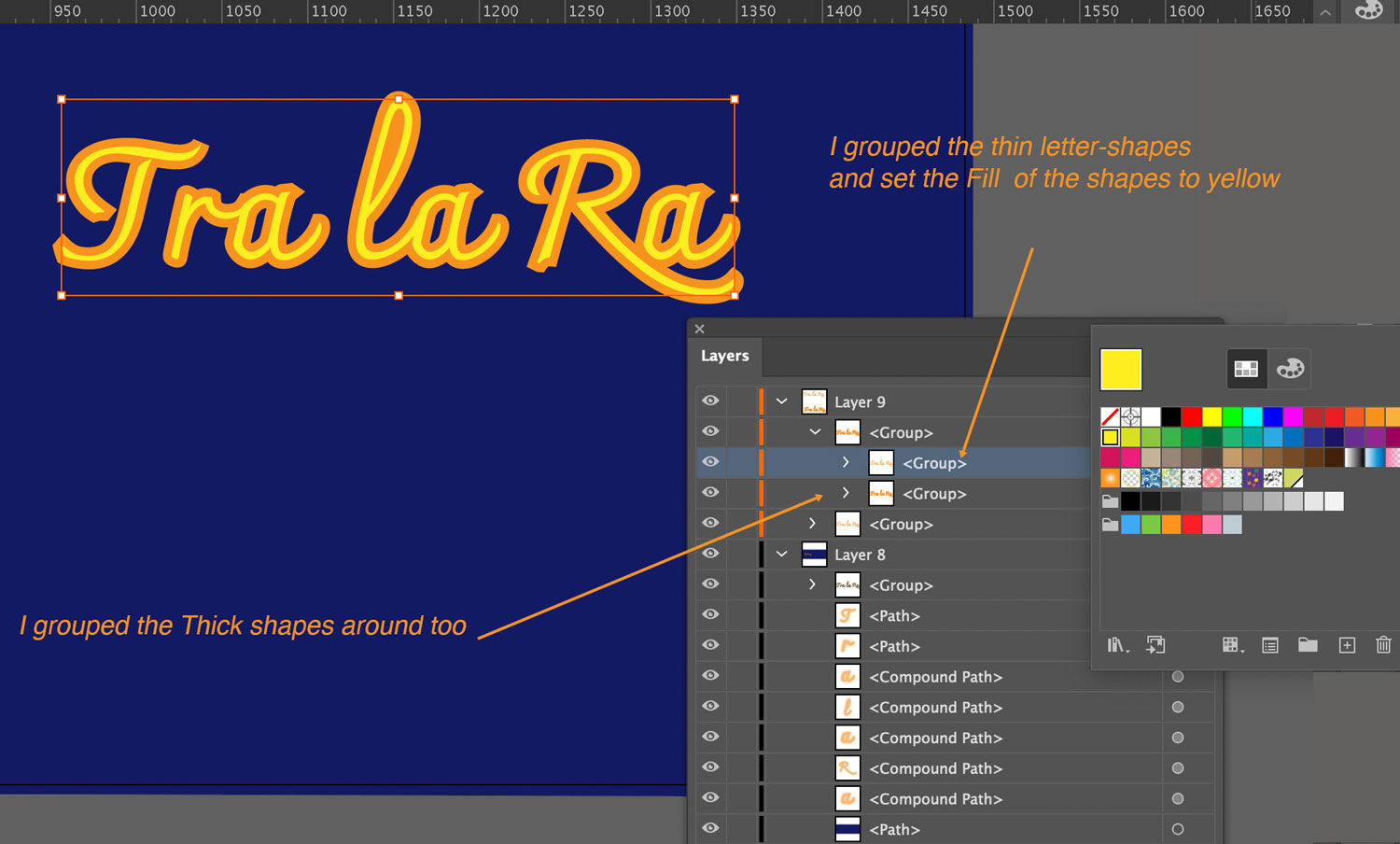Click the New Color Group folder icon
Viewport: 1400px width, 844px height.
tap(1308, 645)
